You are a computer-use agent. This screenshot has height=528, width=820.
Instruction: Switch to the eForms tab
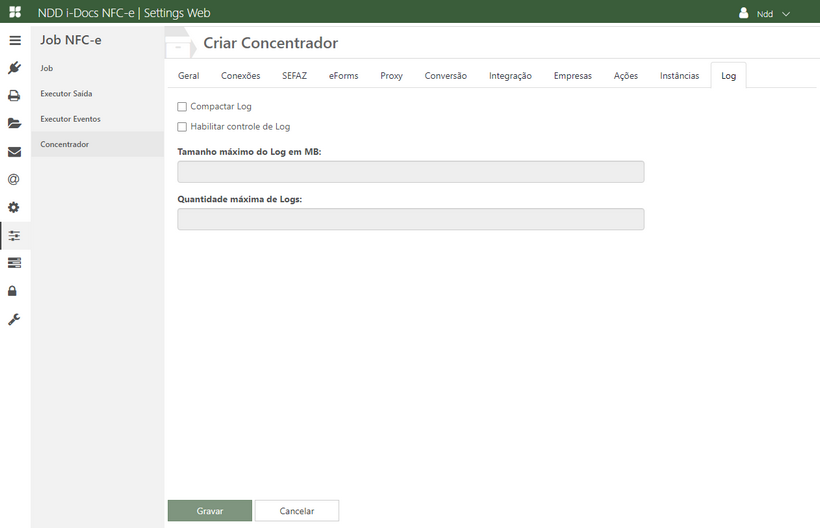344,76
